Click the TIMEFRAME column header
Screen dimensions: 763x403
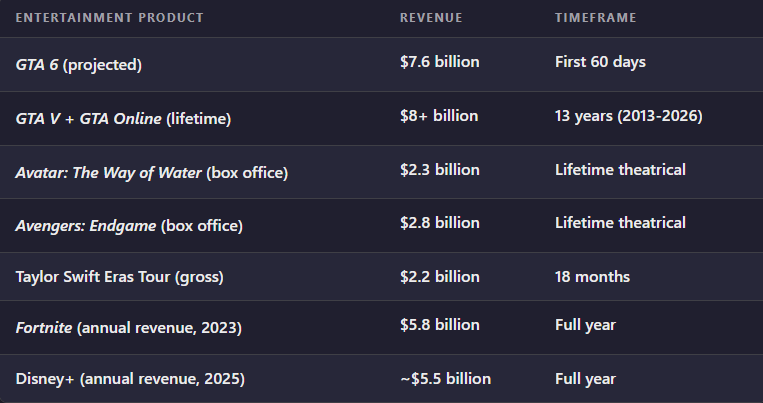(x=596, y=18)
